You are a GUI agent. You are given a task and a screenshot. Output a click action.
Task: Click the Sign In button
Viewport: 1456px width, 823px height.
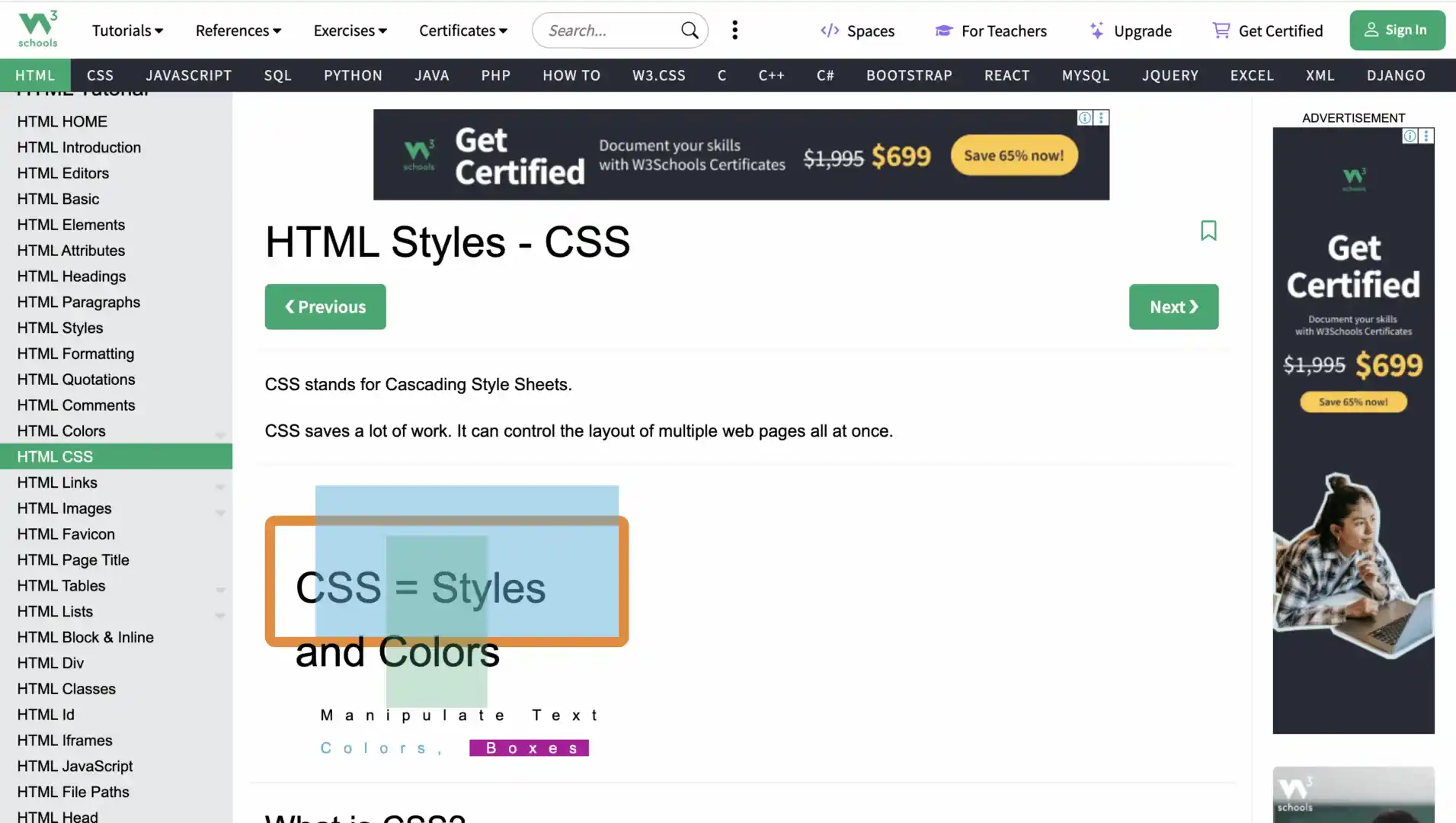(1397, 30)
